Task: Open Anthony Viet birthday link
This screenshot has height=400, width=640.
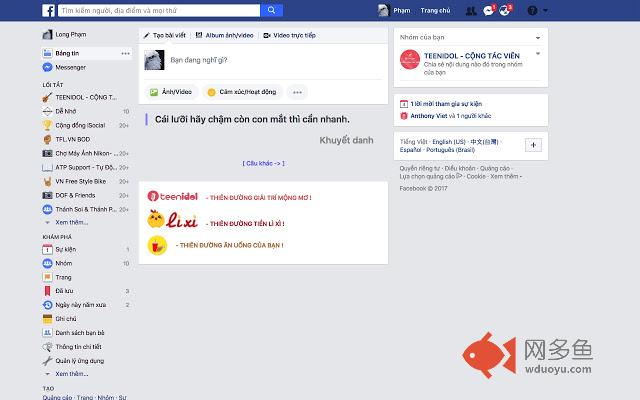Action: coord(429,116)
